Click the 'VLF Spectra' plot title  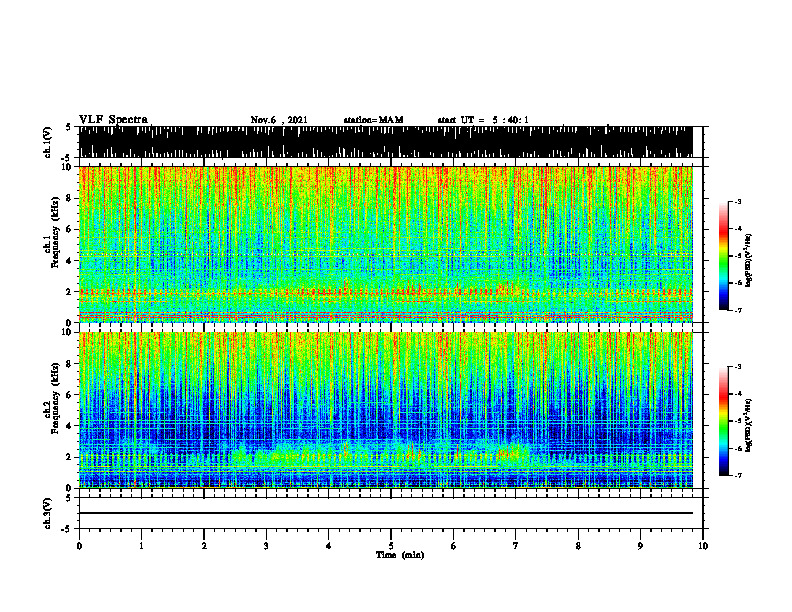(113, 120)
